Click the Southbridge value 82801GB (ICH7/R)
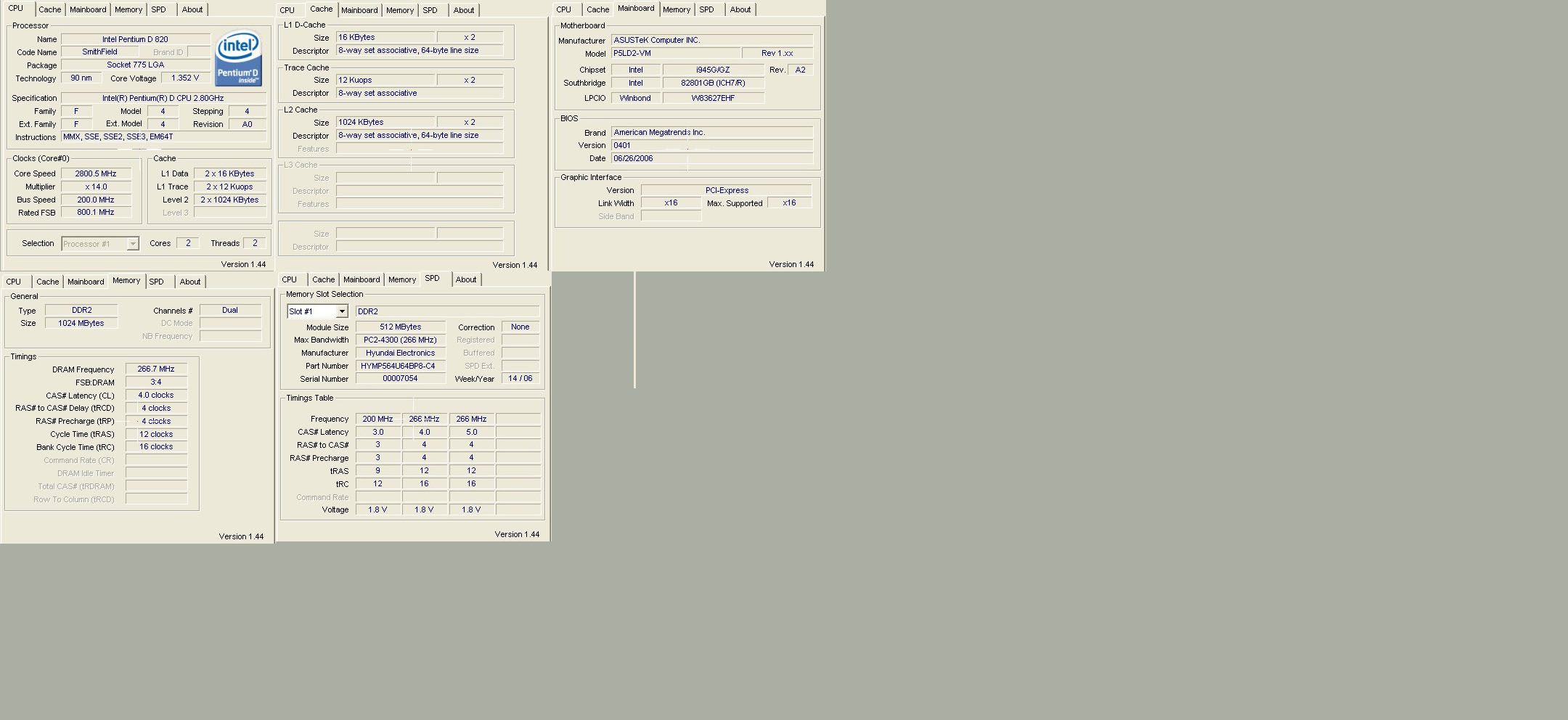Screen dimensions: 1568x720 point(713,83)
